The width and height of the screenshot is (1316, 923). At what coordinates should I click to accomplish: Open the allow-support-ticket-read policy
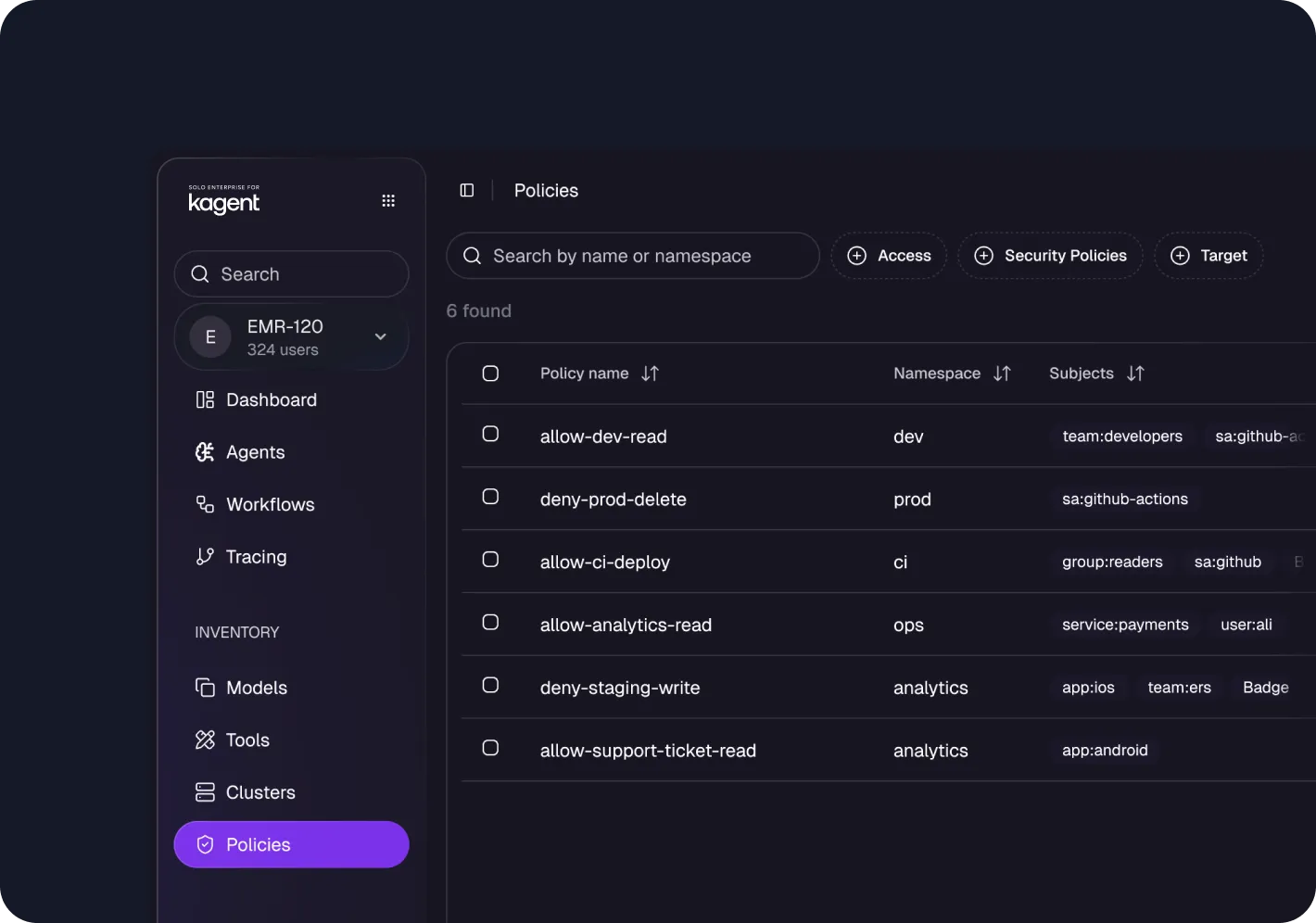click(x=648, y=751)
